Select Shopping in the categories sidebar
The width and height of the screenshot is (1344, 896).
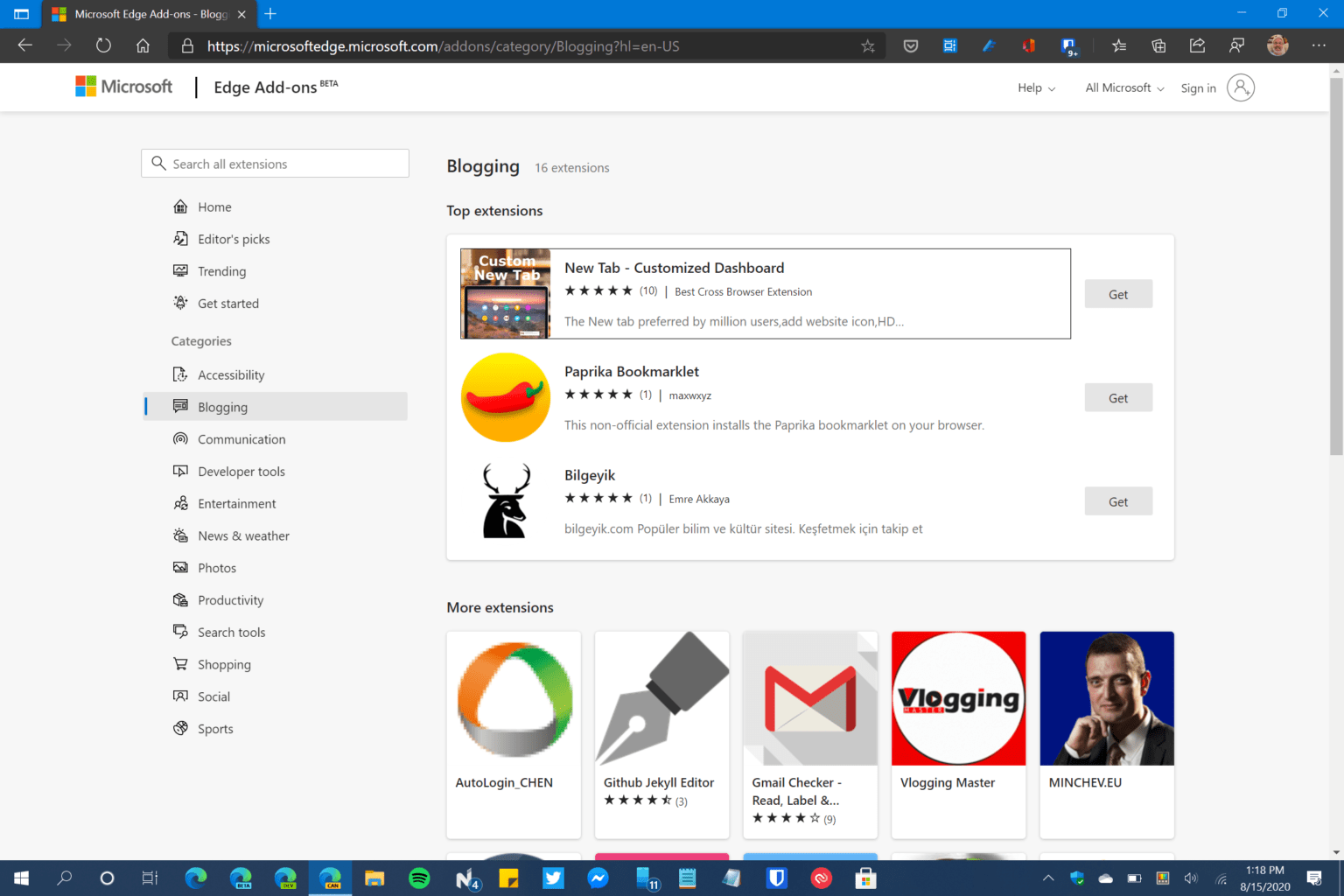[224, 663]
